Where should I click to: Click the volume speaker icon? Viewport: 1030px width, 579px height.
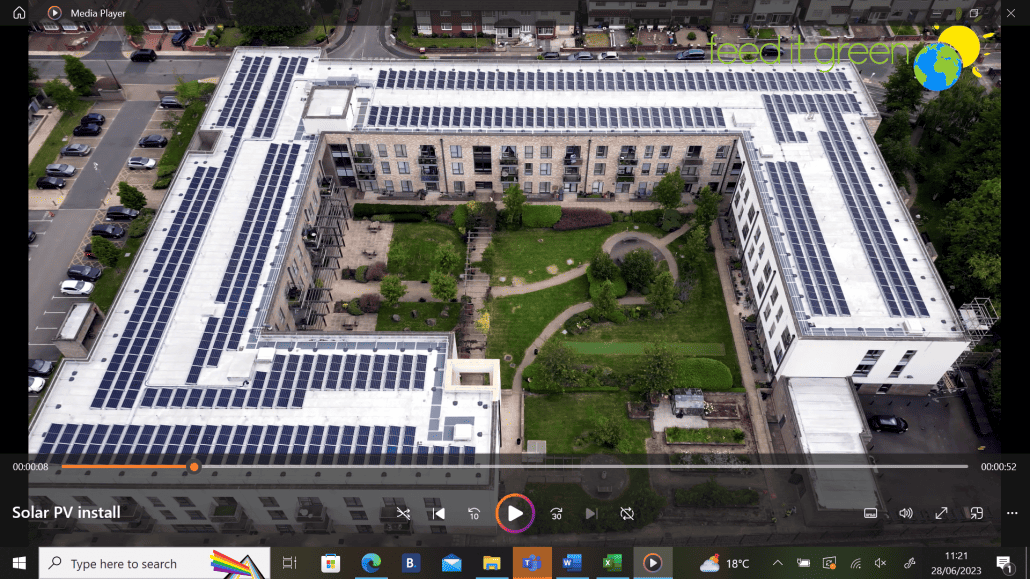(905, 513)
